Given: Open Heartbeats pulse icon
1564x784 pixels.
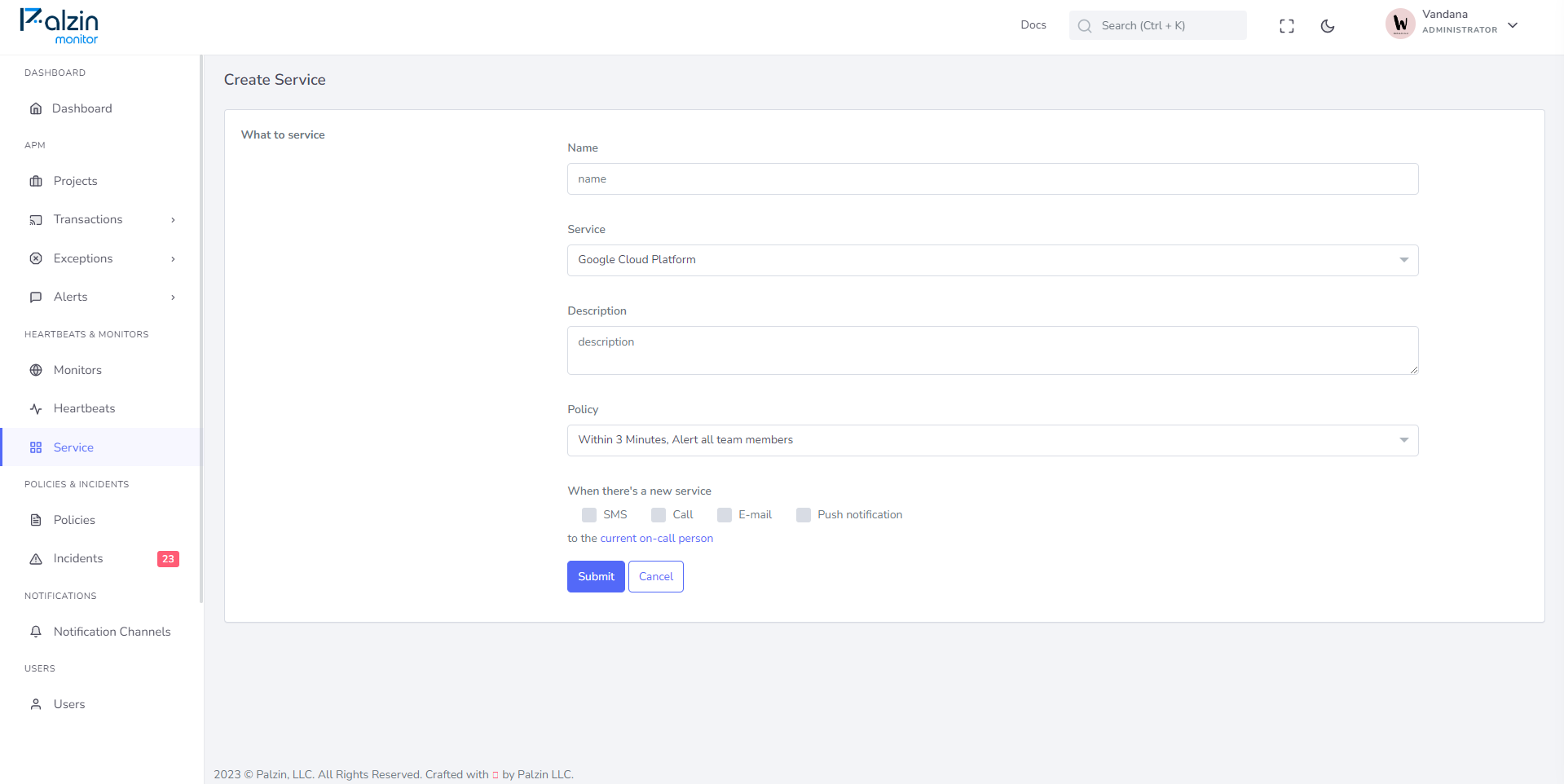Looking at the screenshot, I should 36,408.
